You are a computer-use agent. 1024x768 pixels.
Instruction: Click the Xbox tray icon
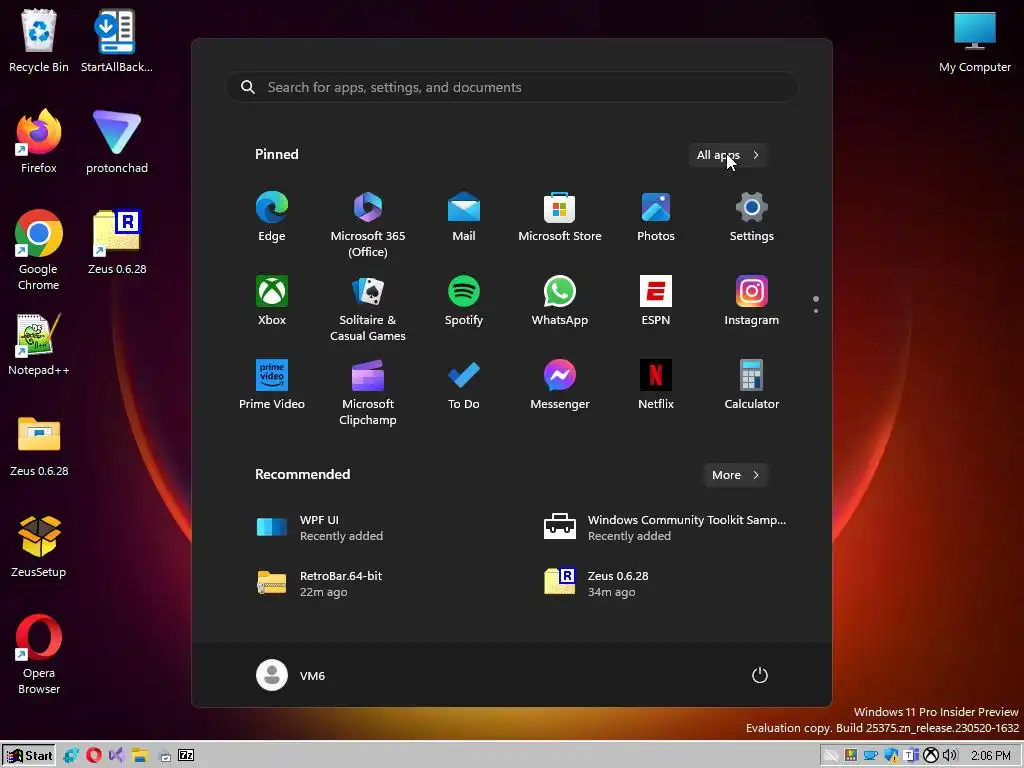pyautogui.click(x=931, y=756)
